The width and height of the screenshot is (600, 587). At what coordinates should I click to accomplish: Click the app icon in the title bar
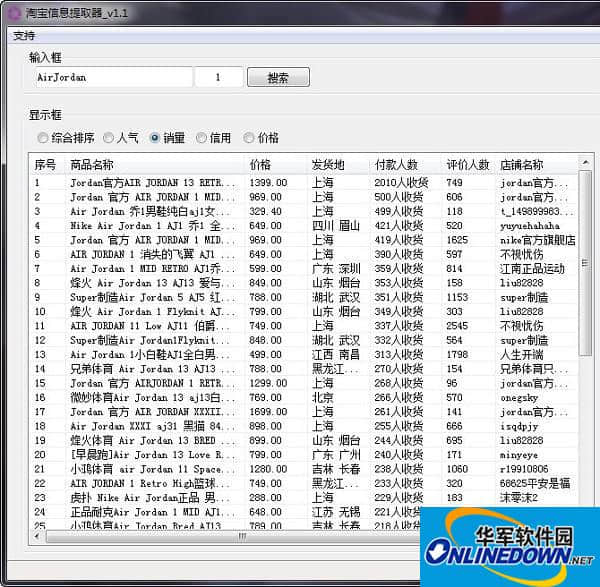pos(15,13)
